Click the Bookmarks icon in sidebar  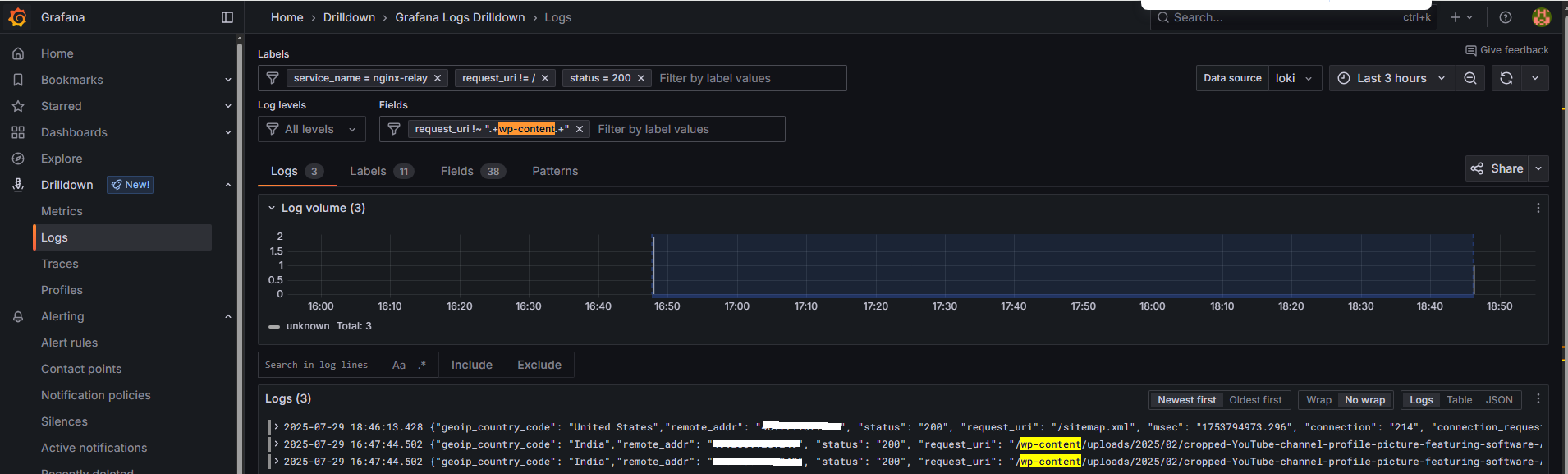click(18, 80)
